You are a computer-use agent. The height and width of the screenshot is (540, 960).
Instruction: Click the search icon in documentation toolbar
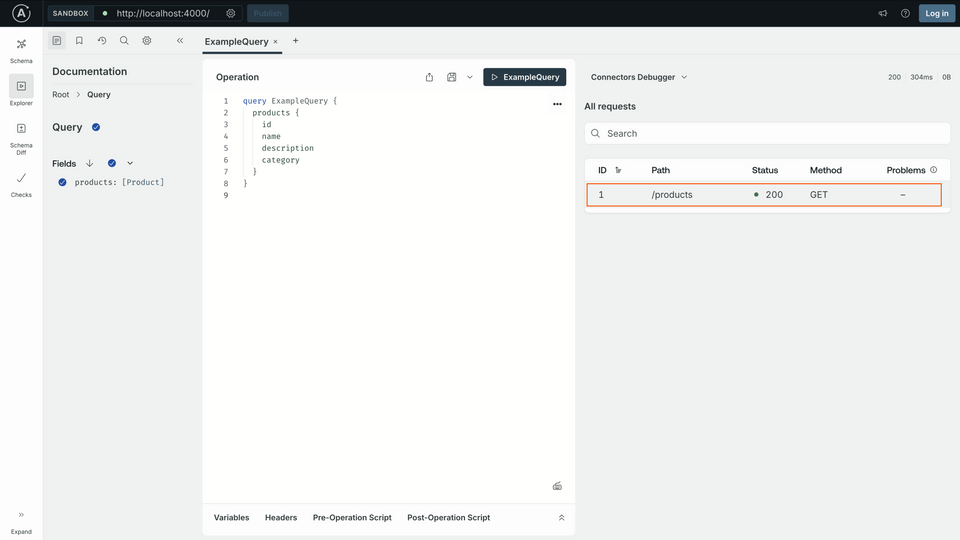coord(124,41)
